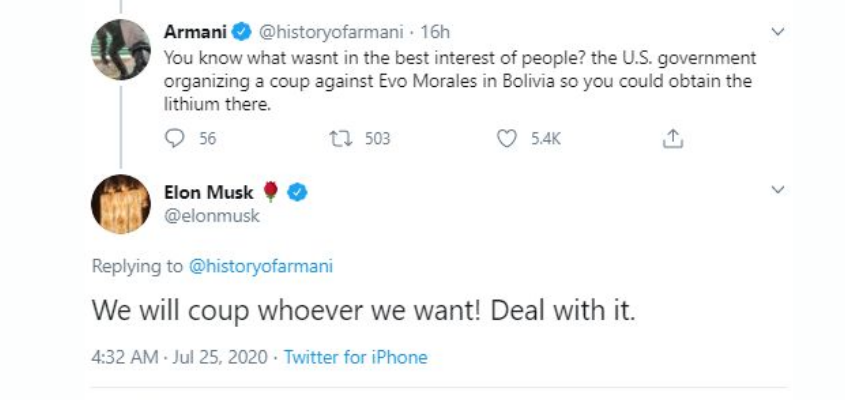Open the chevron menu on Elon Musk's tweet
Screen dimensions: 845x400
(x=779, y=189)
